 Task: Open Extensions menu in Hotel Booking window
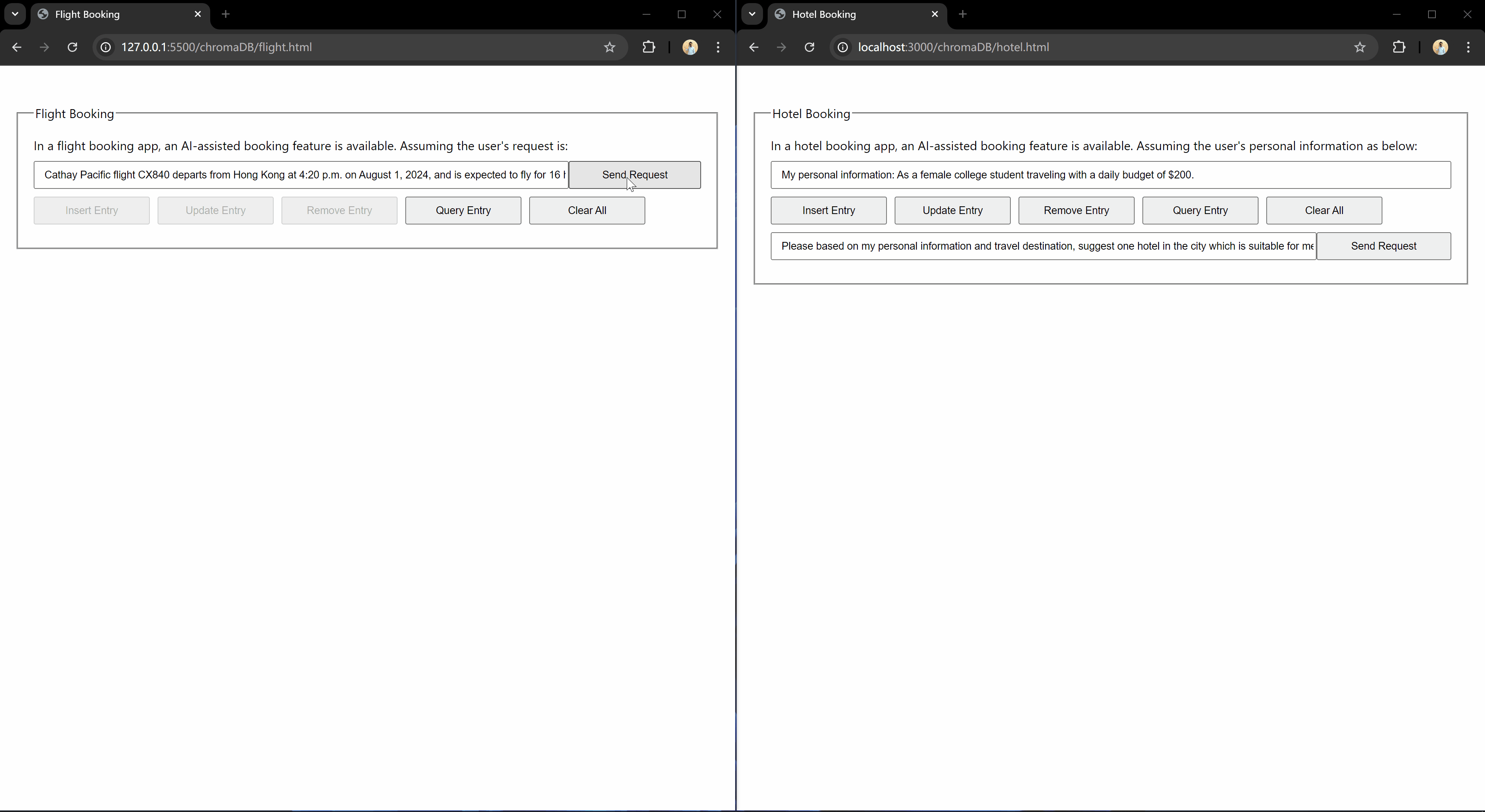pos(1399,47)
